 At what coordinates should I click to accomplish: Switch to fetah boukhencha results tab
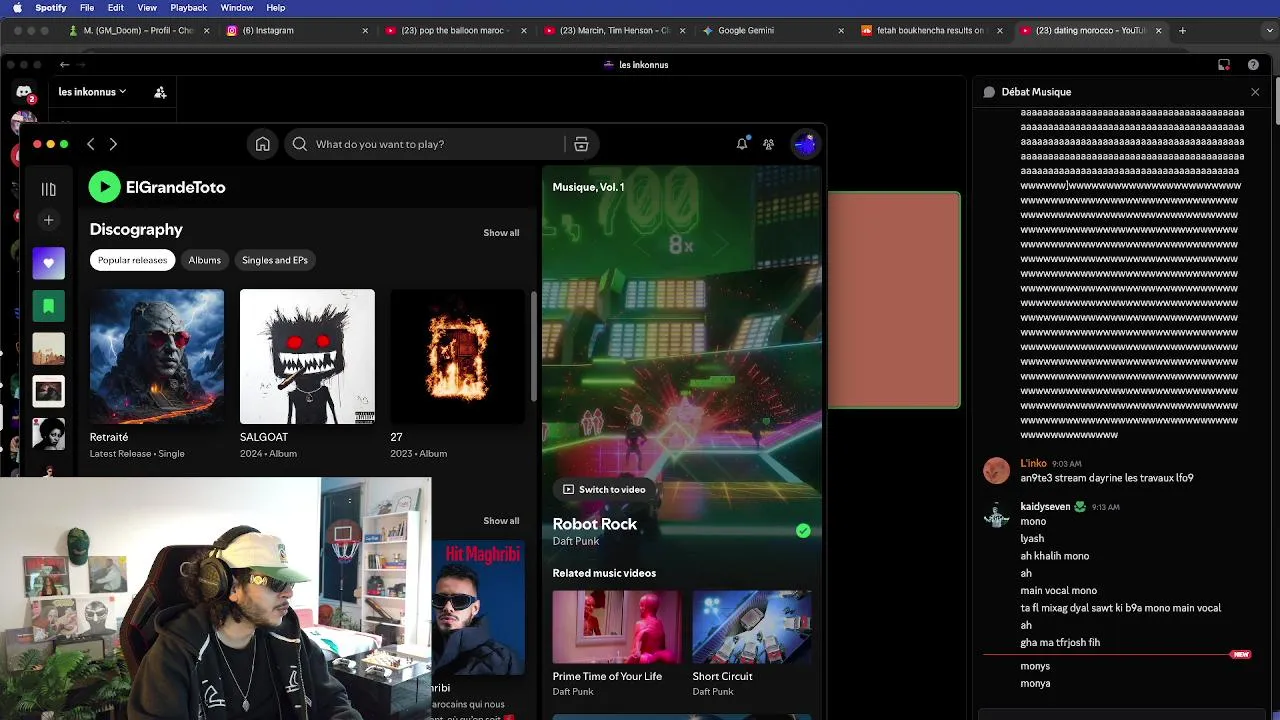(933, 31)
